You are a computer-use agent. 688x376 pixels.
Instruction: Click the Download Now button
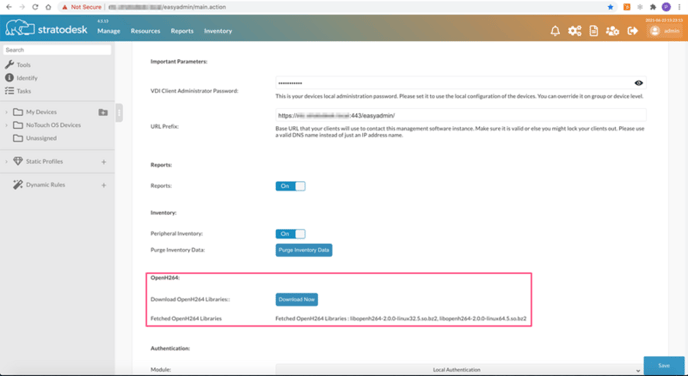pos(297,300)
